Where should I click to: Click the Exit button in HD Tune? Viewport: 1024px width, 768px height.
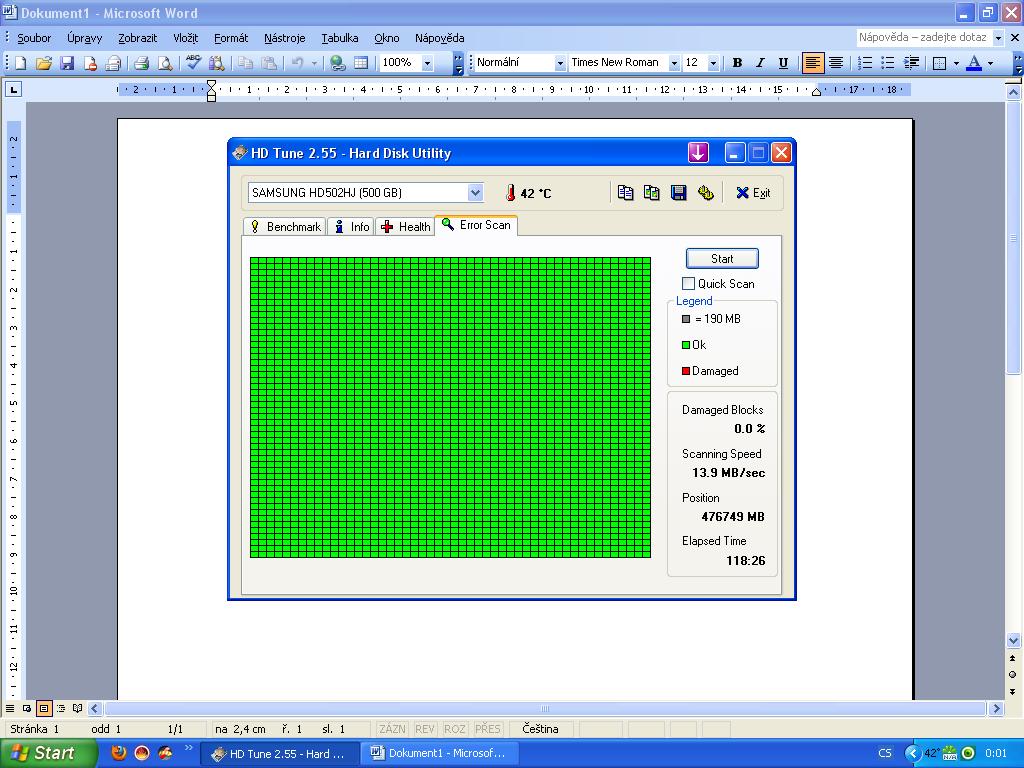point(753,193)
